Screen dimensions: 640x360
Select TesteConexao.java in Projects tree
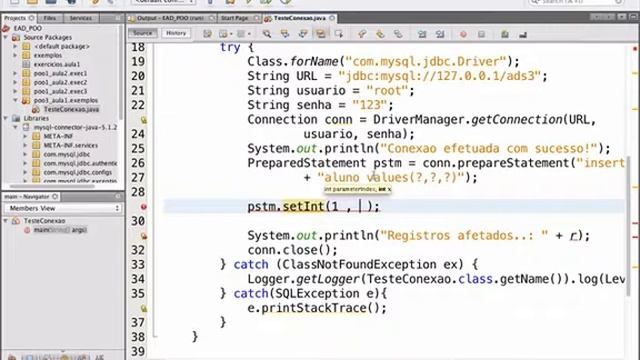pos(71,109)
